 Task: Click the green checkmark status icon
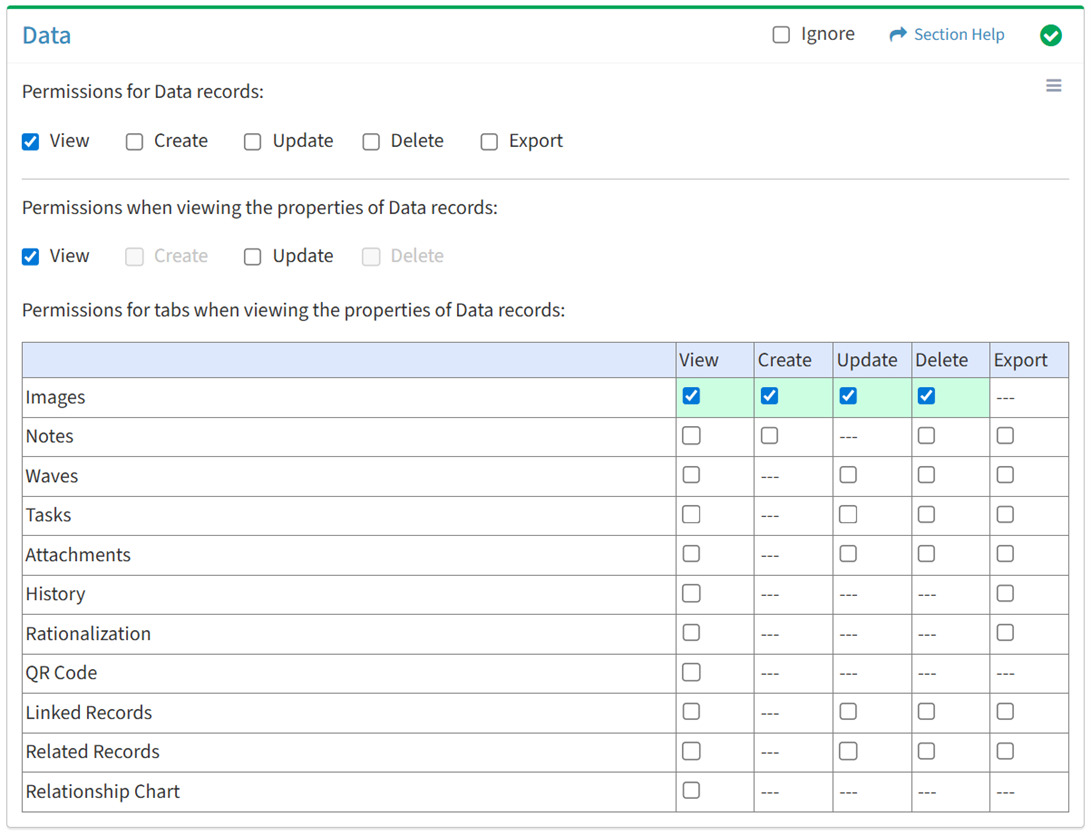point(1050,36)
